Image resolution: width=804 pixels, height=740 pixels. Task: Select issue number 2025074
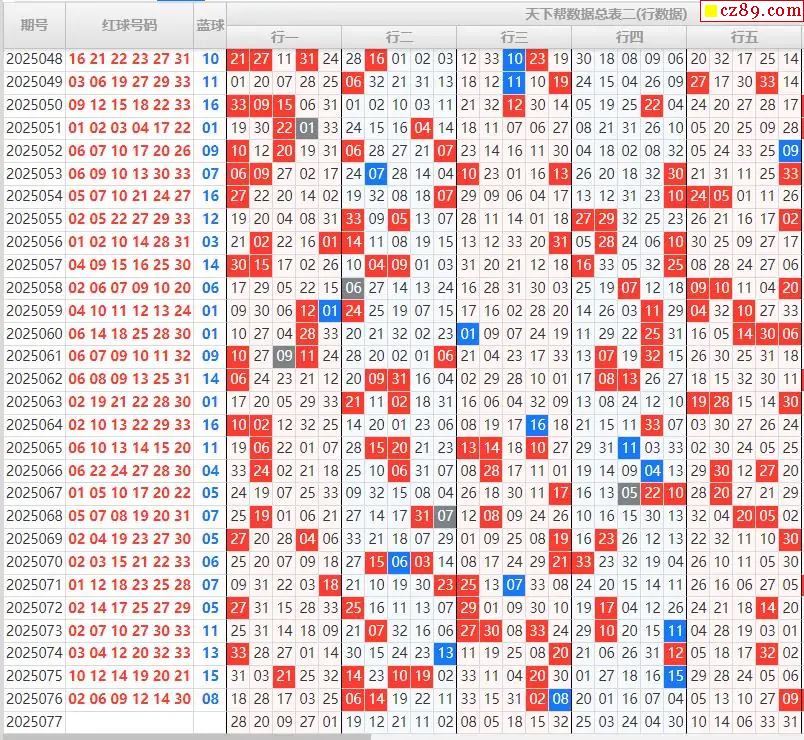(x=34, y=653)
